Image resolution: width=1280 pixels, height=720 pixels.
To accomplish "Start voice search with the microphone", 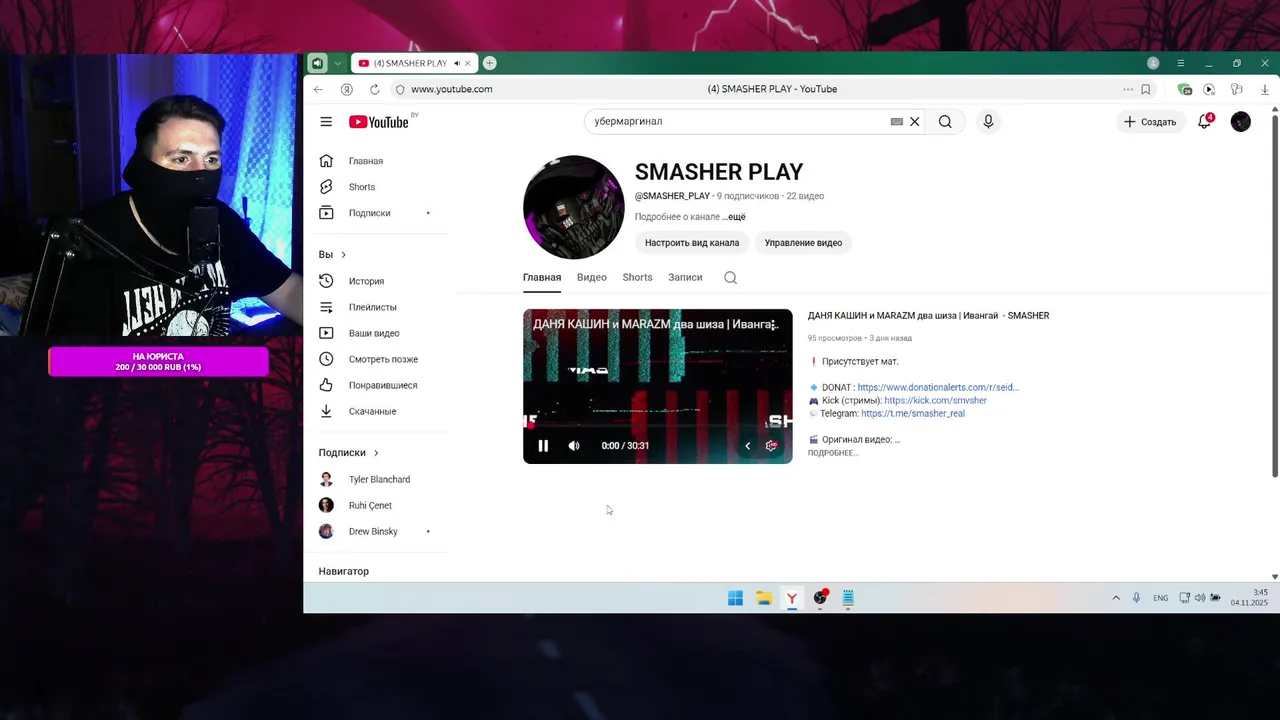I will pyautogui.click(x=988, y=122).
